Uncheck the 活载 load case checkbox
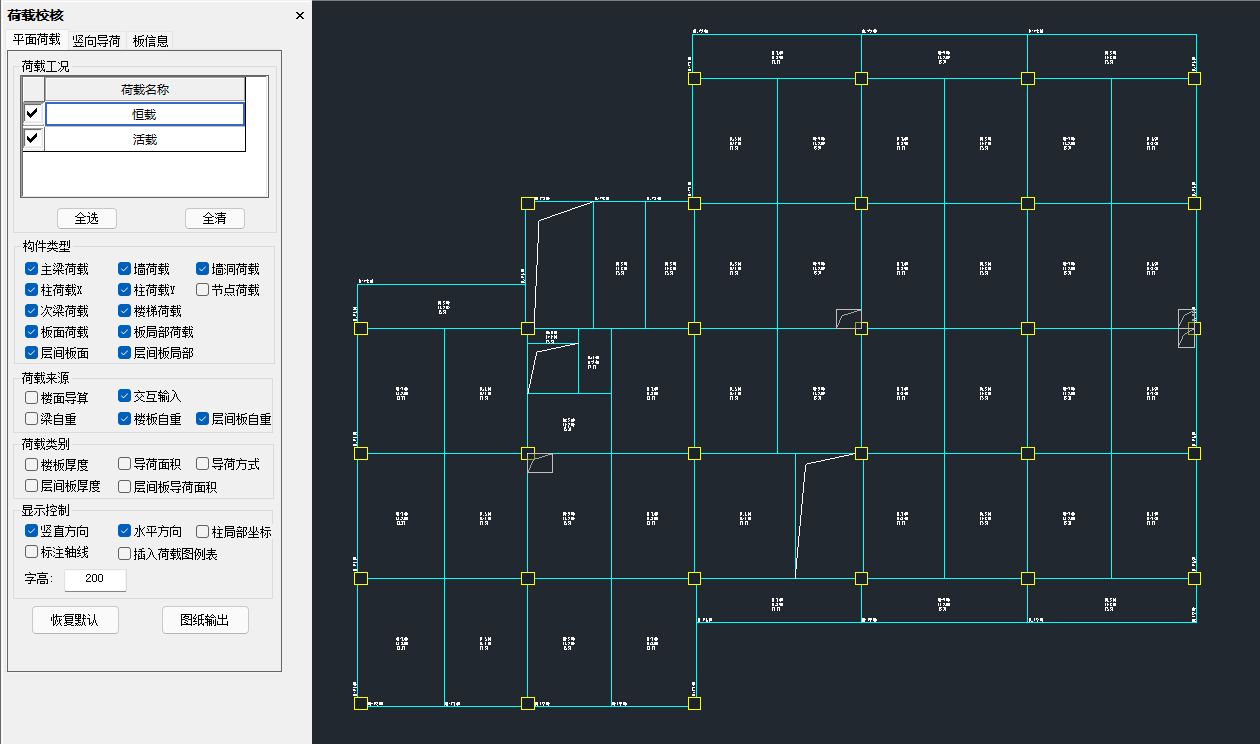 [x=32, y=139]
